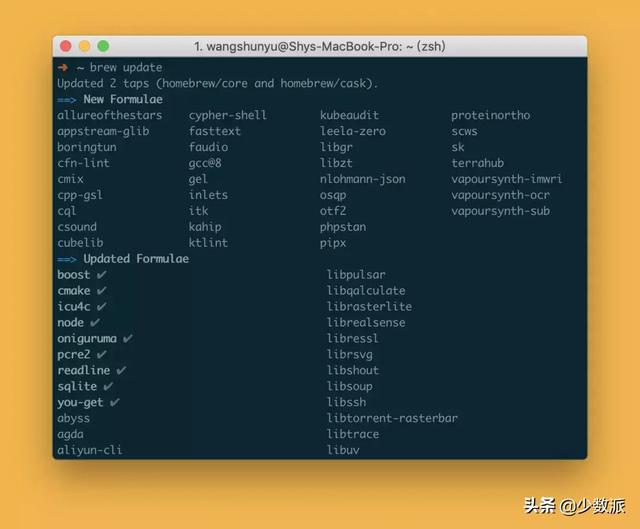The image size is (640, 529).
Task: Click the 'New Formulae' heading
Action: (x=123, y=99)
